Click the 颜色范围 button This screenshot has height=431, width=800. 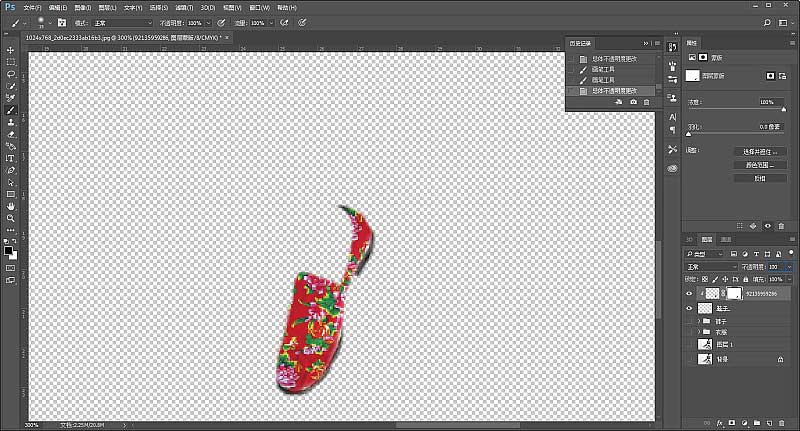pyautogui.click(x=759, y=165)
